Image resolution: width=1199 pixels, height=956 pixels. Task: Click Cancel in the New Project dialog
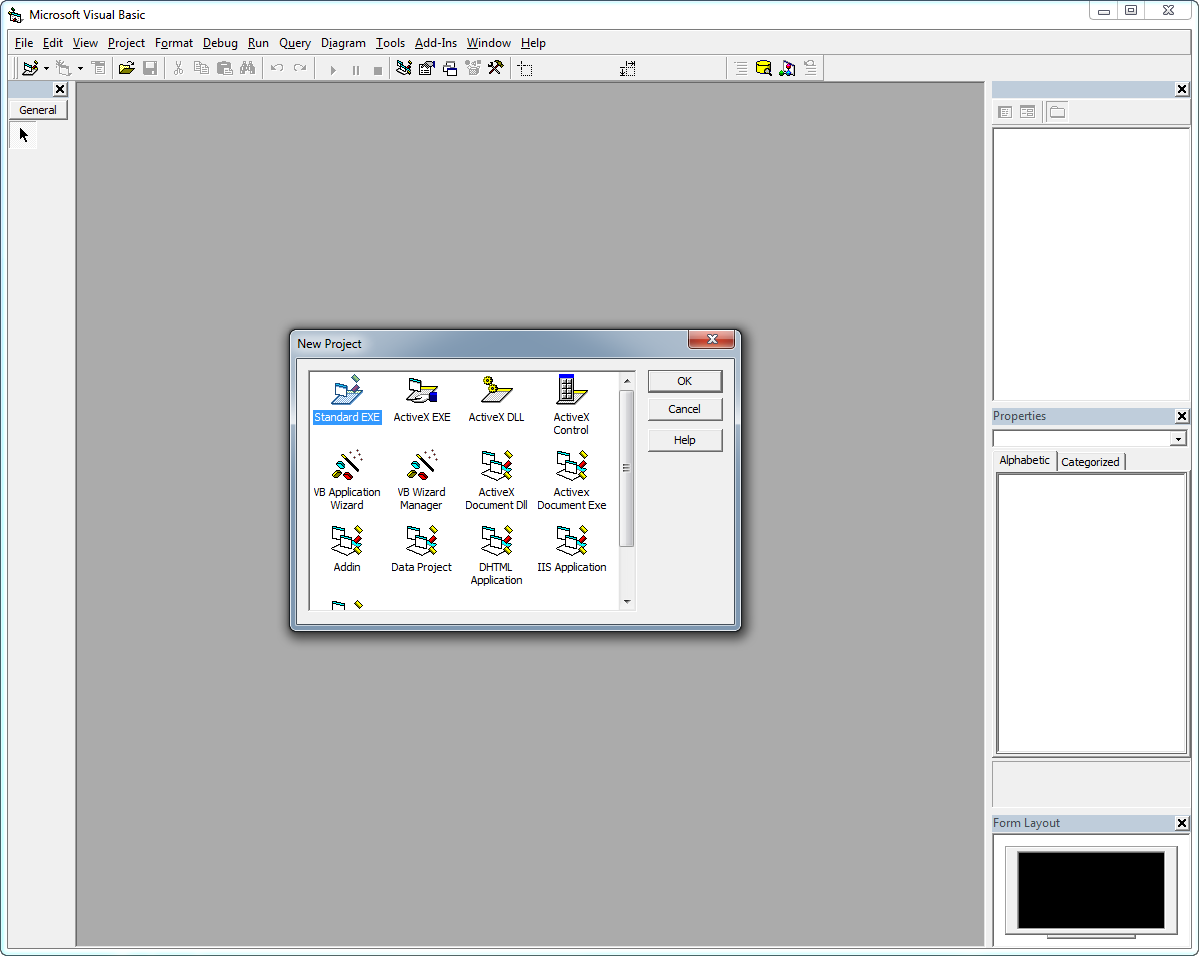point(685,409)
